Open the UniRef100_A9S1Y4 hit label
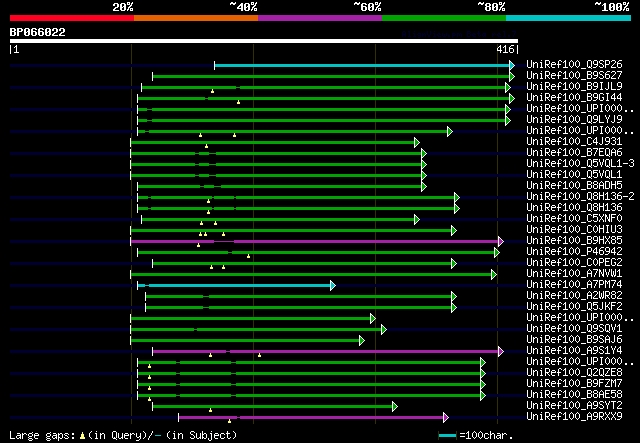The height and width of the screenshot is (443, 640). (x=574, y=350)
